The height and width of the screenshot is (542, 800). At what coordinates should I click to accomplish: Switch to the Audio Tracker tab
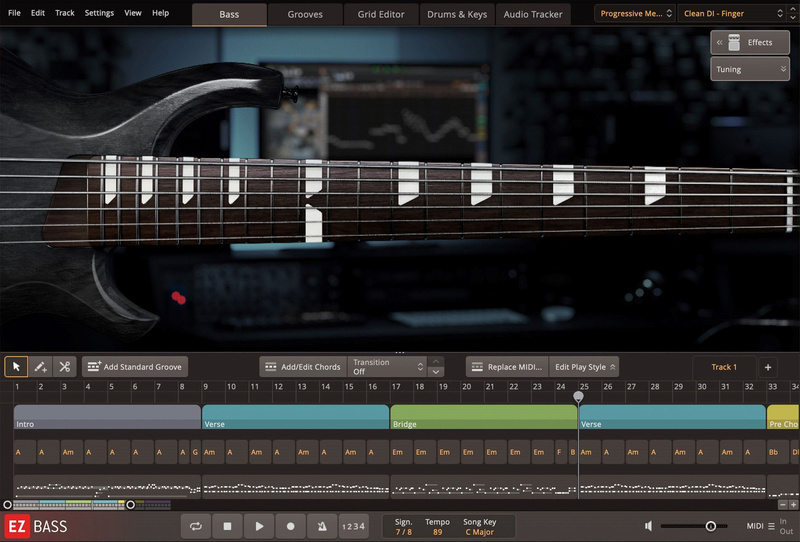533,14
